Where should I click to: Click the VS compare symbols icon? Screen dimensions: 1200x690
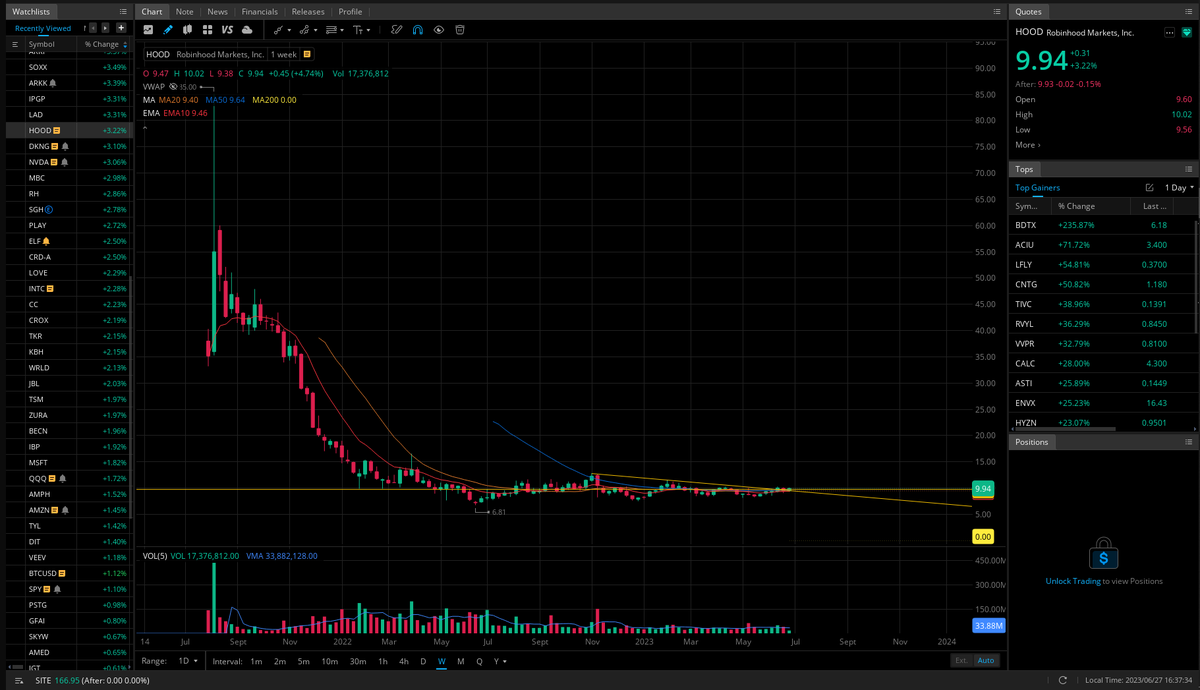coord(227,30)
